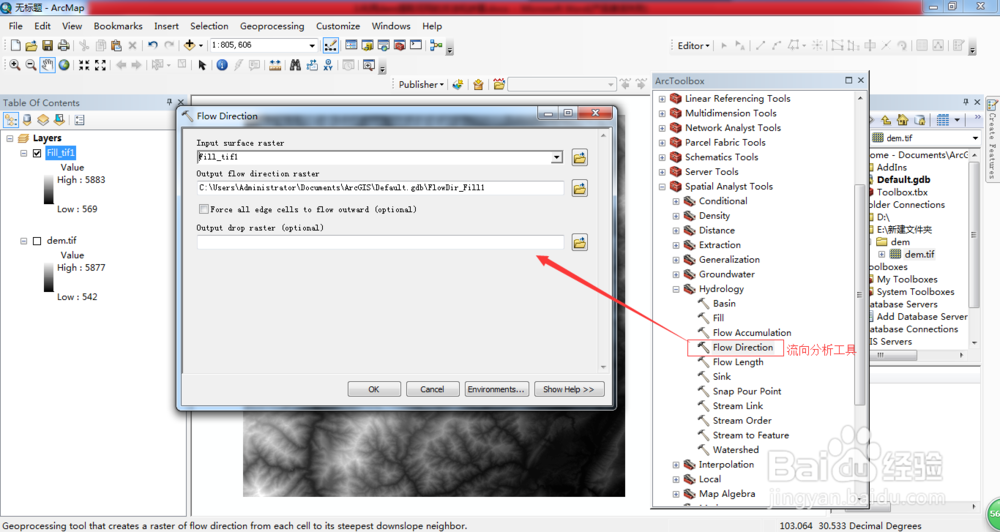Undo the last action
This screenshot has height=532, width=1000.
click(153, 45)
